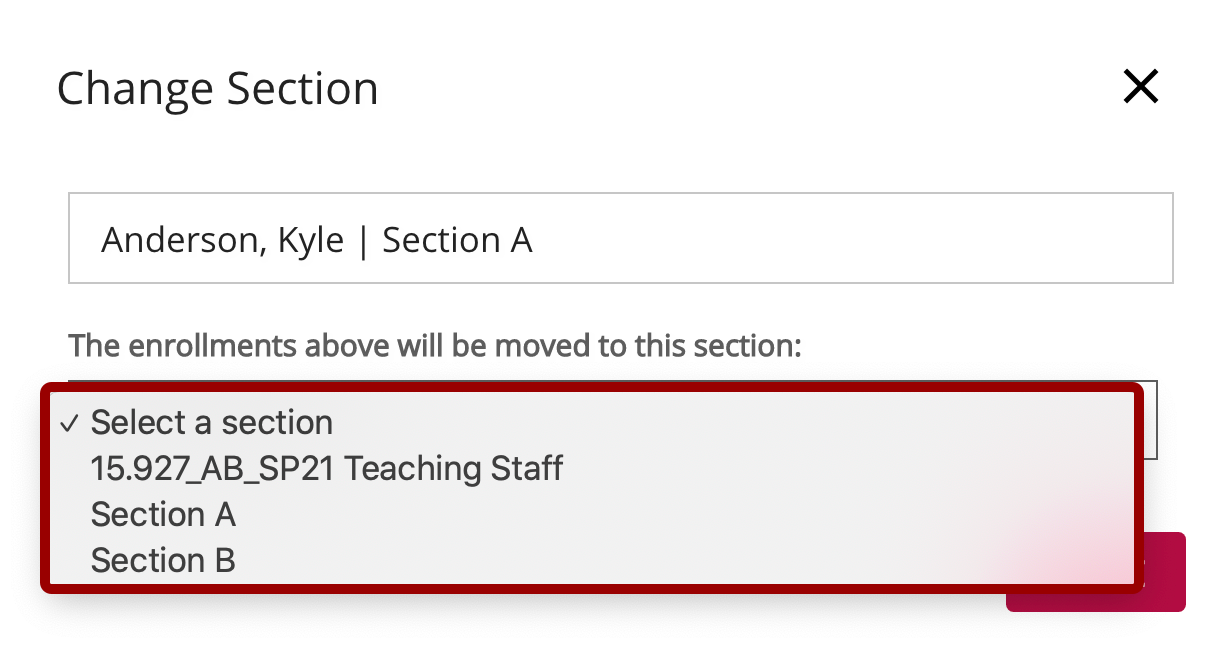The image size is (1228, 668).
Task: Close the Change Section dialog
Action: tap(1140, 88)
